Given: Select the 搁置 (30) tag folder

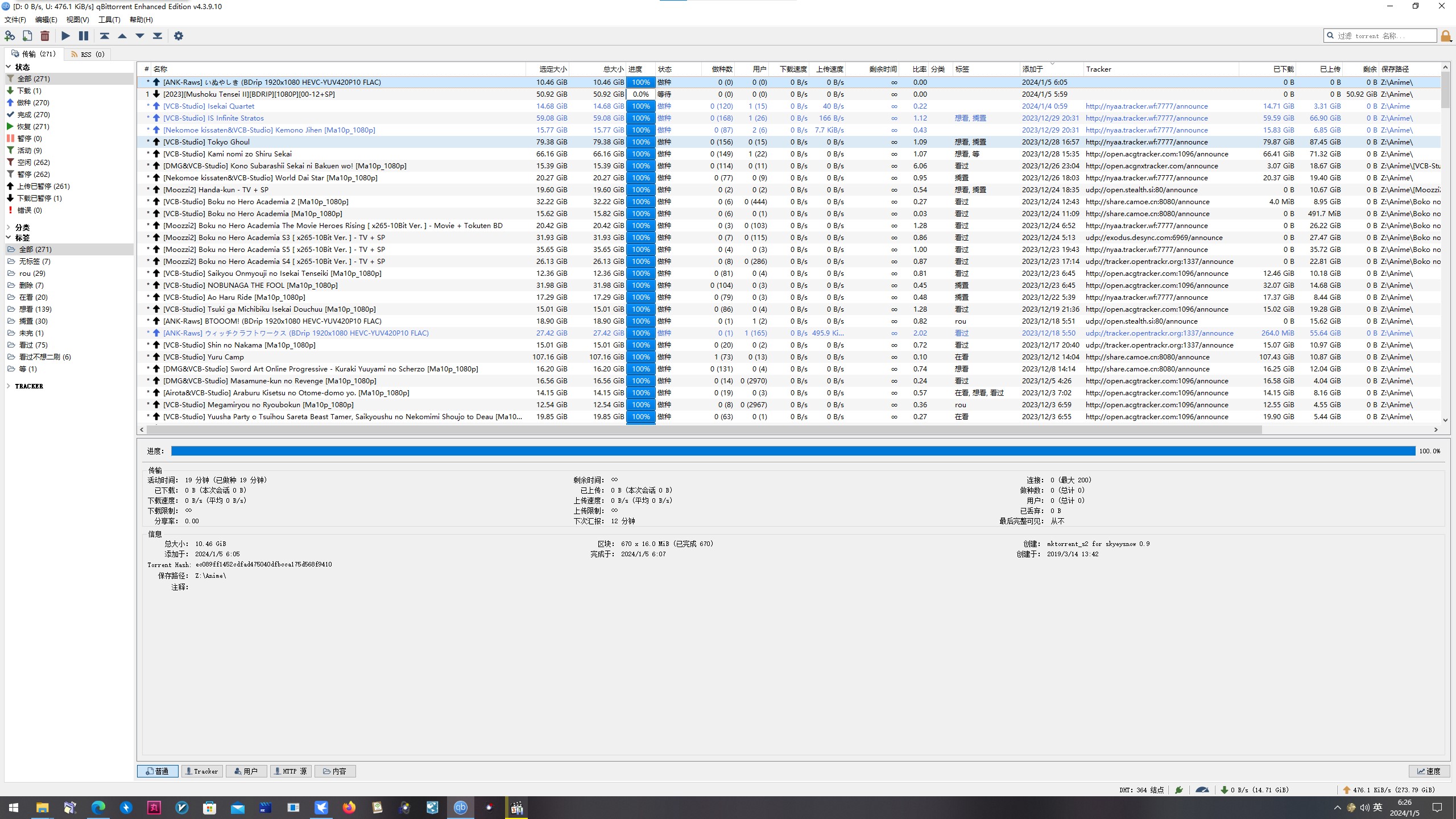Looking at the screenshot, I should pyautogui.click(x=69, y=321).
